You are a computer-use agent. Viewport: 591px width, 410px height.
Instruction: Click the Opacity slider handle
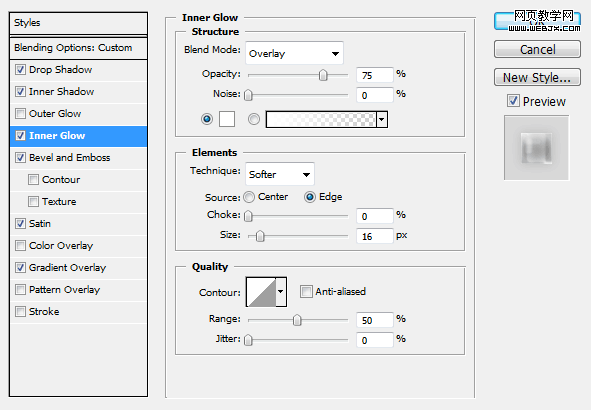(x=323, y=75)
